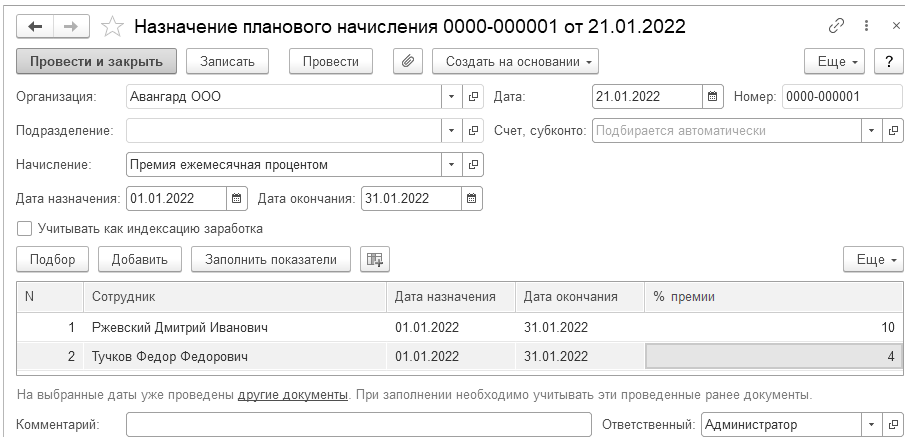Click the table column settings icon

coord(375,259)
